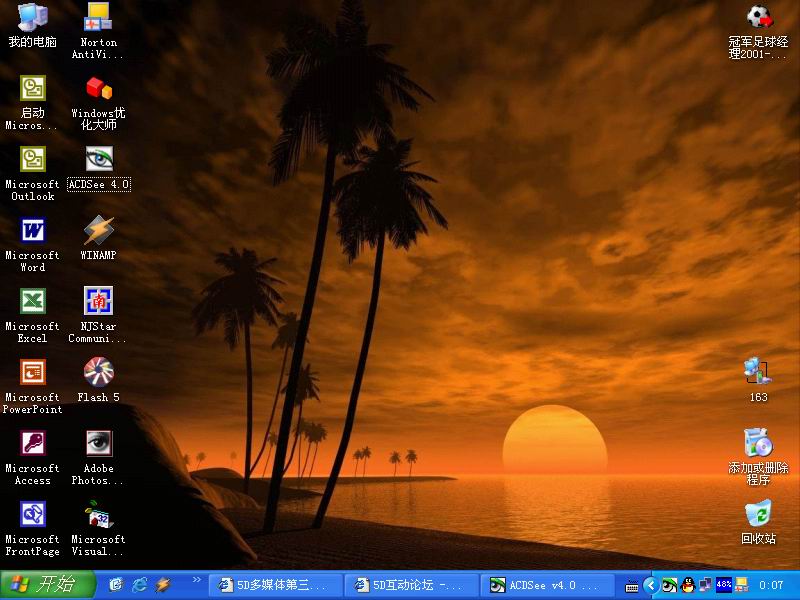This screenshot has width=800, height=600.
Task: Click the Microsoft Word shortcut icon
Action: tap(32, 231)
